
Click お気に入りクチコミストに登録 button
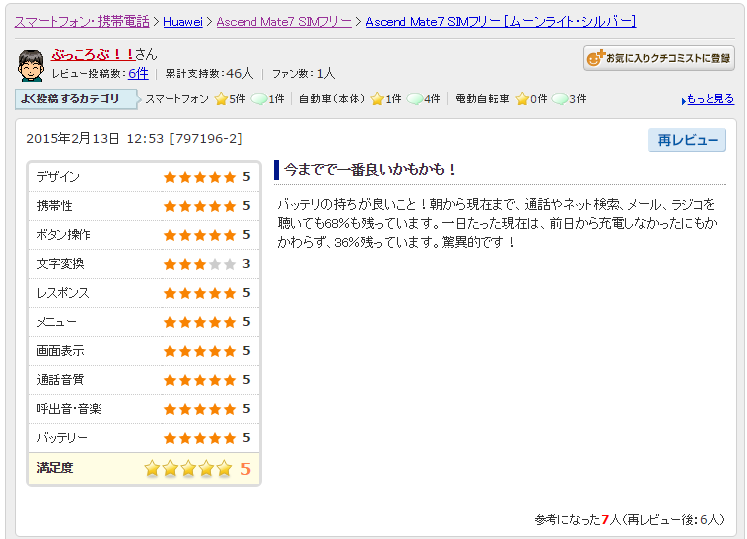(659, 58)
